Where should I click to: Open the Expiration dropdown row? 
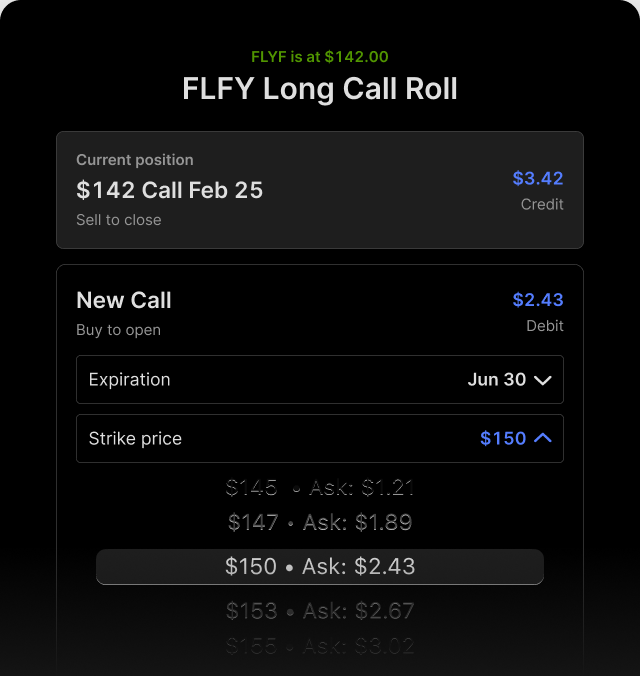click(x=320, y=380)
